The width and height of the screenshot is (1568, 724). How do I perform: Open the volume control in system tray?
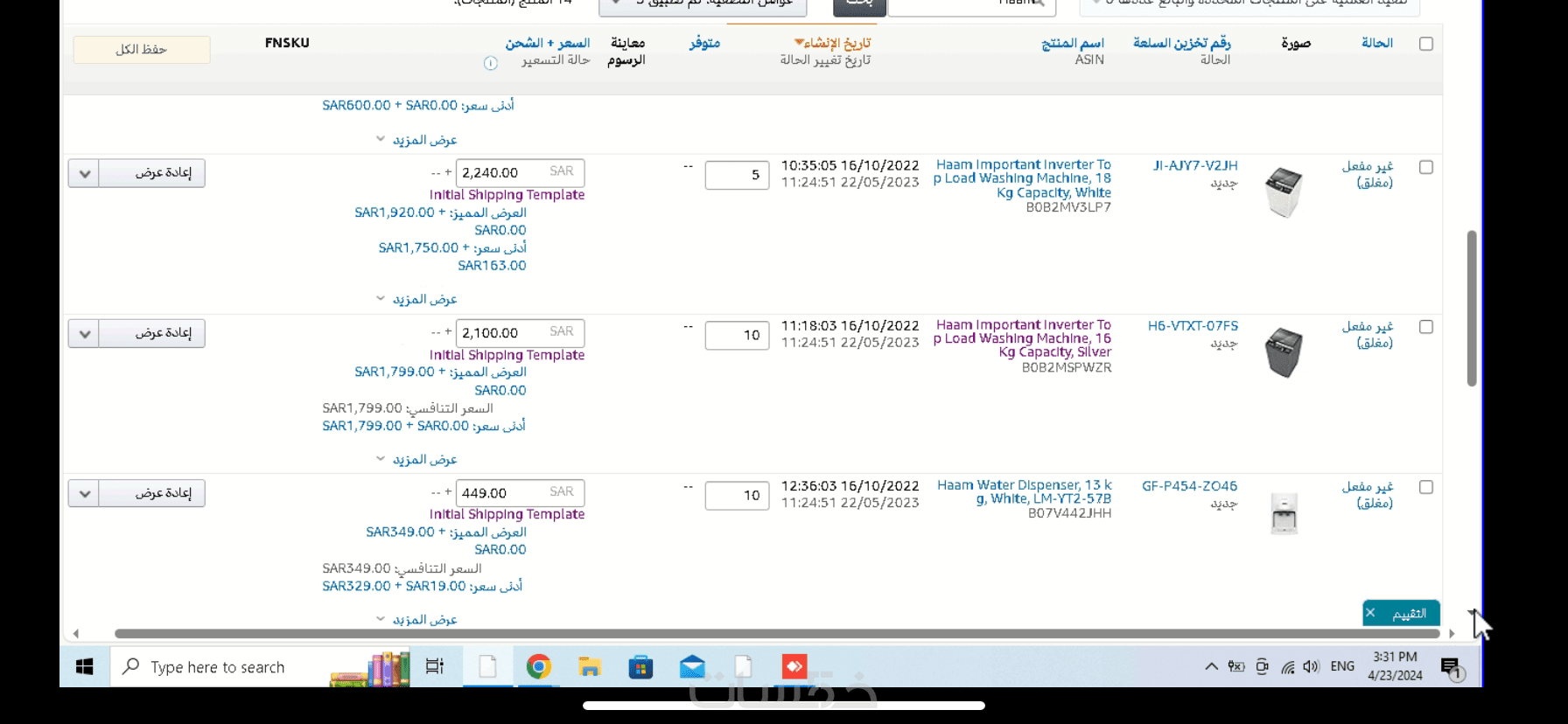[x=1311, y=666]
